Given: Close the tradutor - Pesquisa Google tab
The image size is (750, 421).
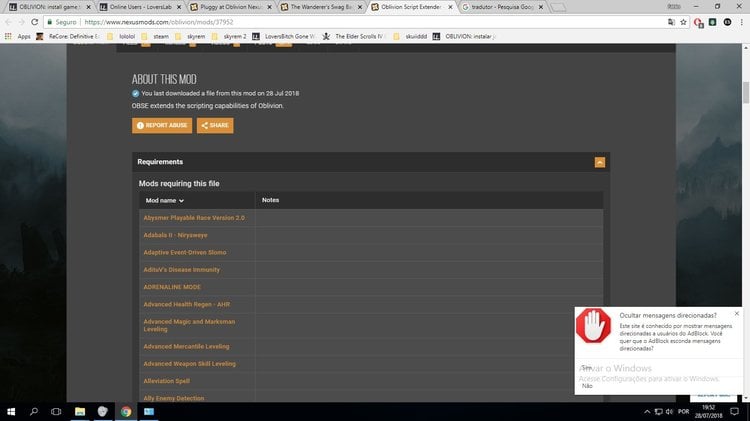Looking at the screenshot, I should [540, 7].
